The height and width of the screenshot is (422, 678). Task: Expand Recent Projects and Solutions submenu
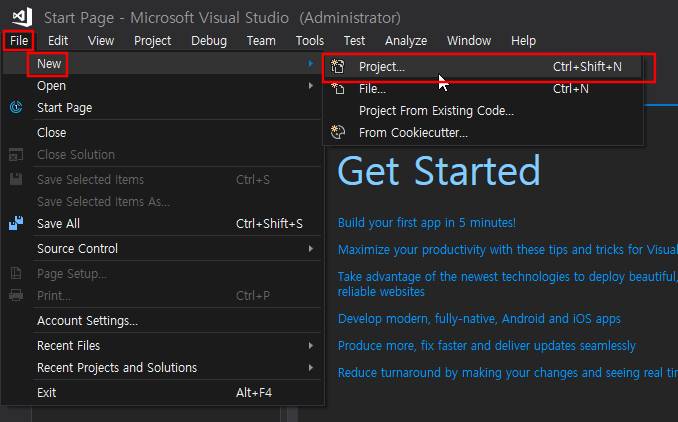pos(311,368)
